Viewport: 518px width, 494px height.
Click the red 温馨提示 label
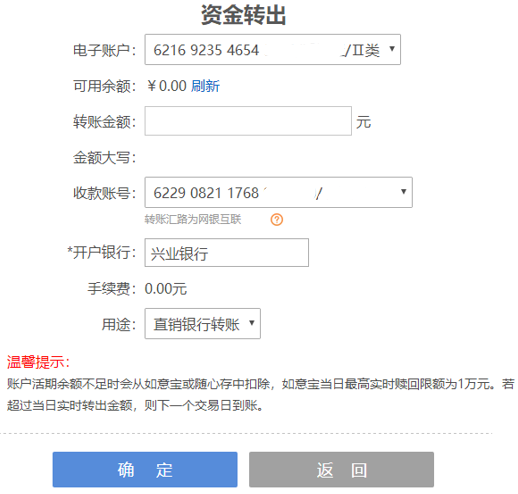(x=39, y=362)
